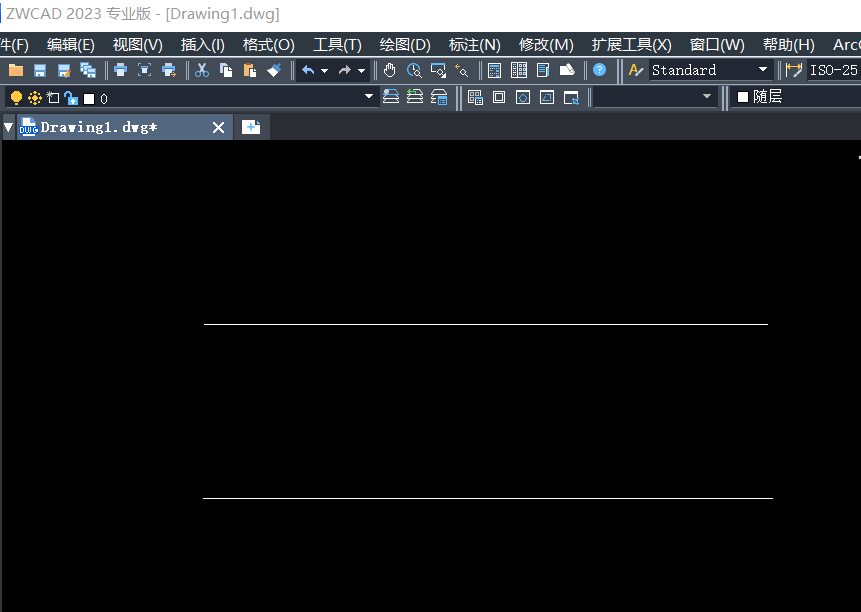Click the viewports dialog icon
This screenshot has width=861, height=612.
tap(475, 98)
